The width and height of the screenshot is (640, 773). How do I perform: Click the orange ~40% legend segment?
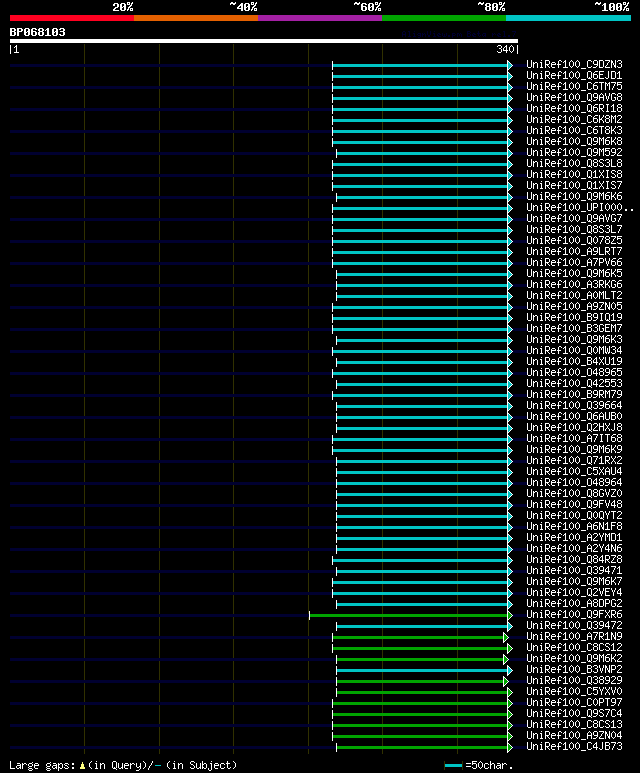[x=196, y=18]
